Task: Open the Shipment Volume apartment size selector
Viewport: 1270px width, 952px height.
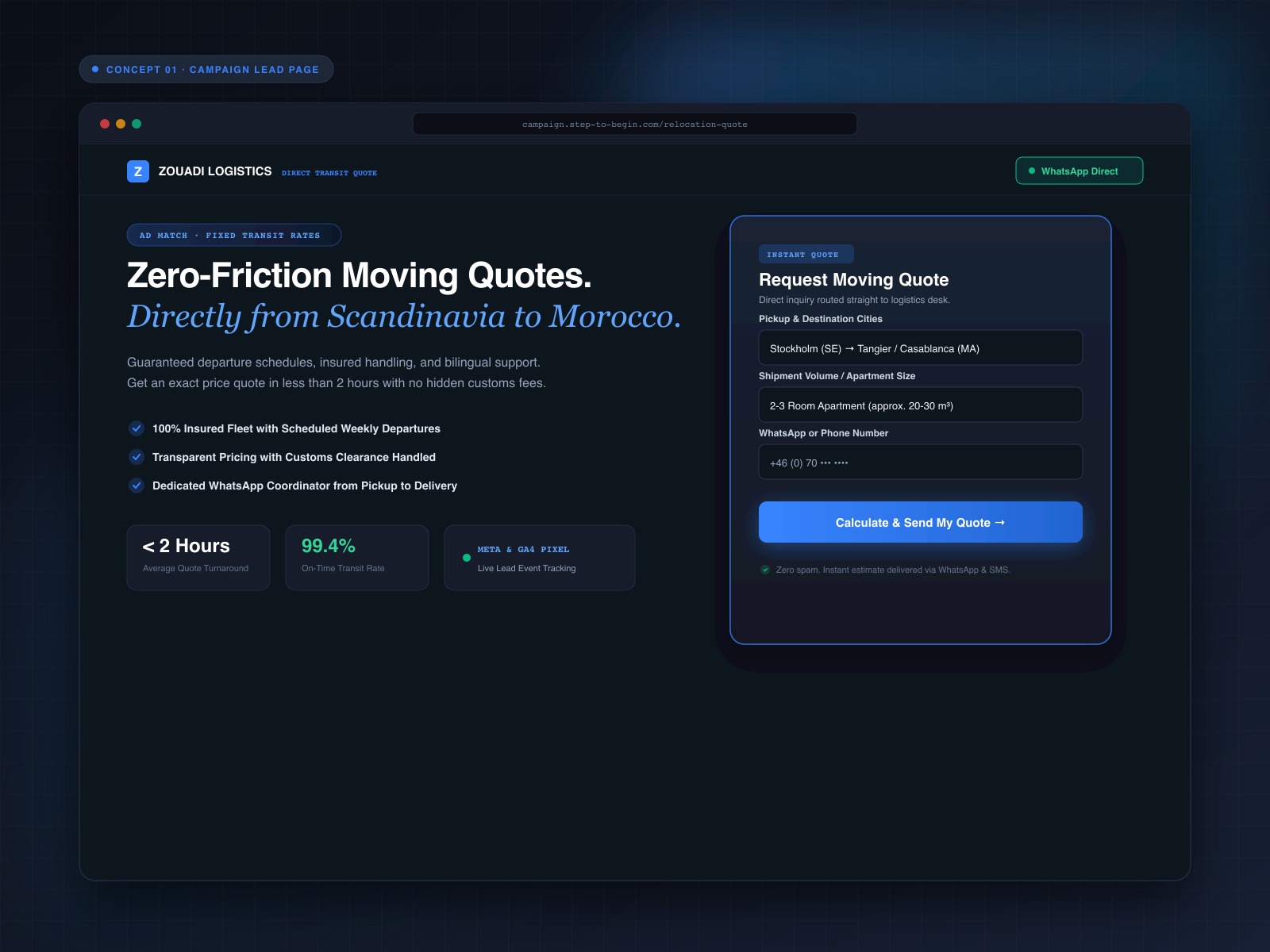Action: 921,405
